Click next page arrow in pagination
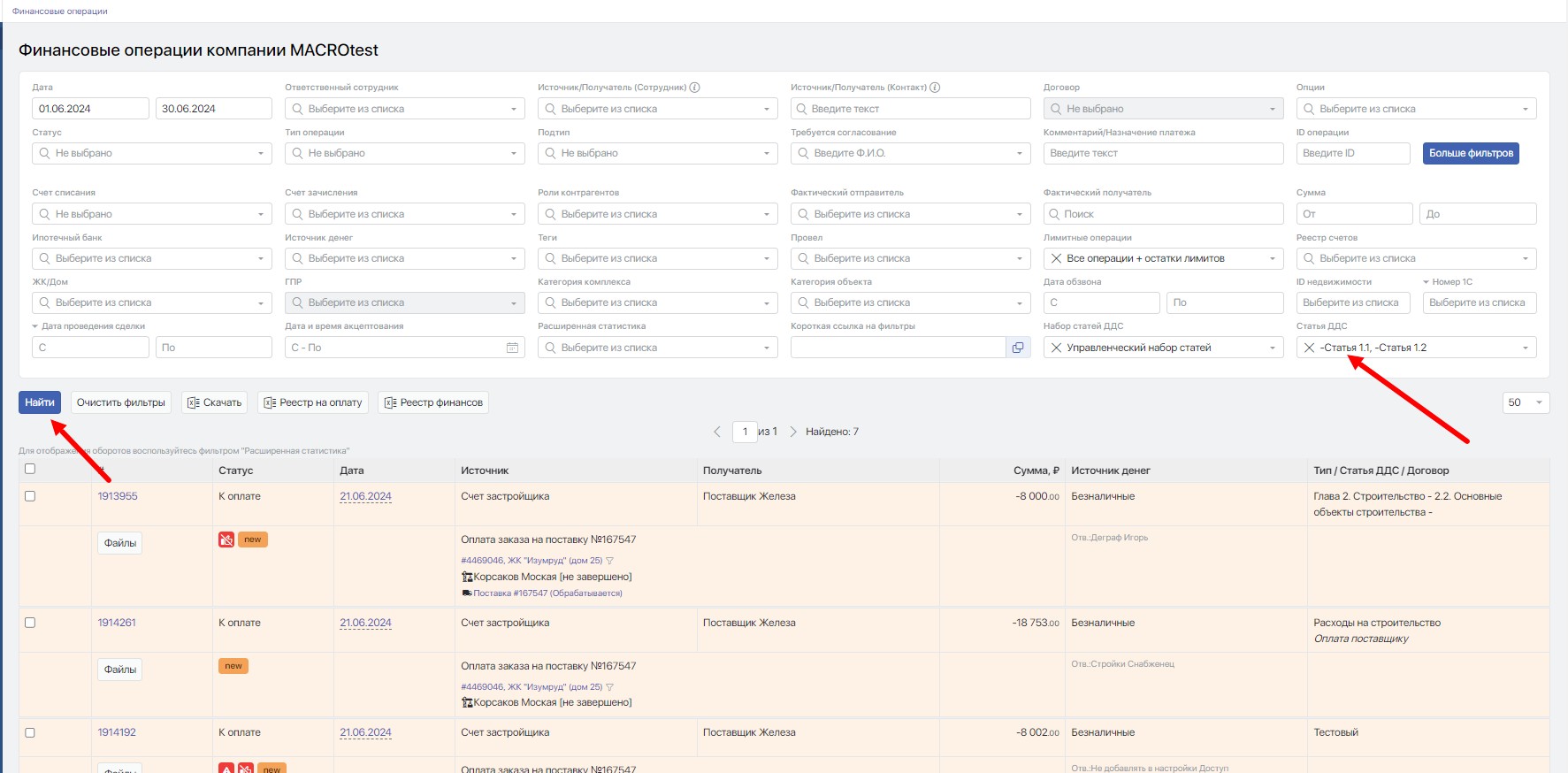The image size is (1568, 773). [793, 432]
